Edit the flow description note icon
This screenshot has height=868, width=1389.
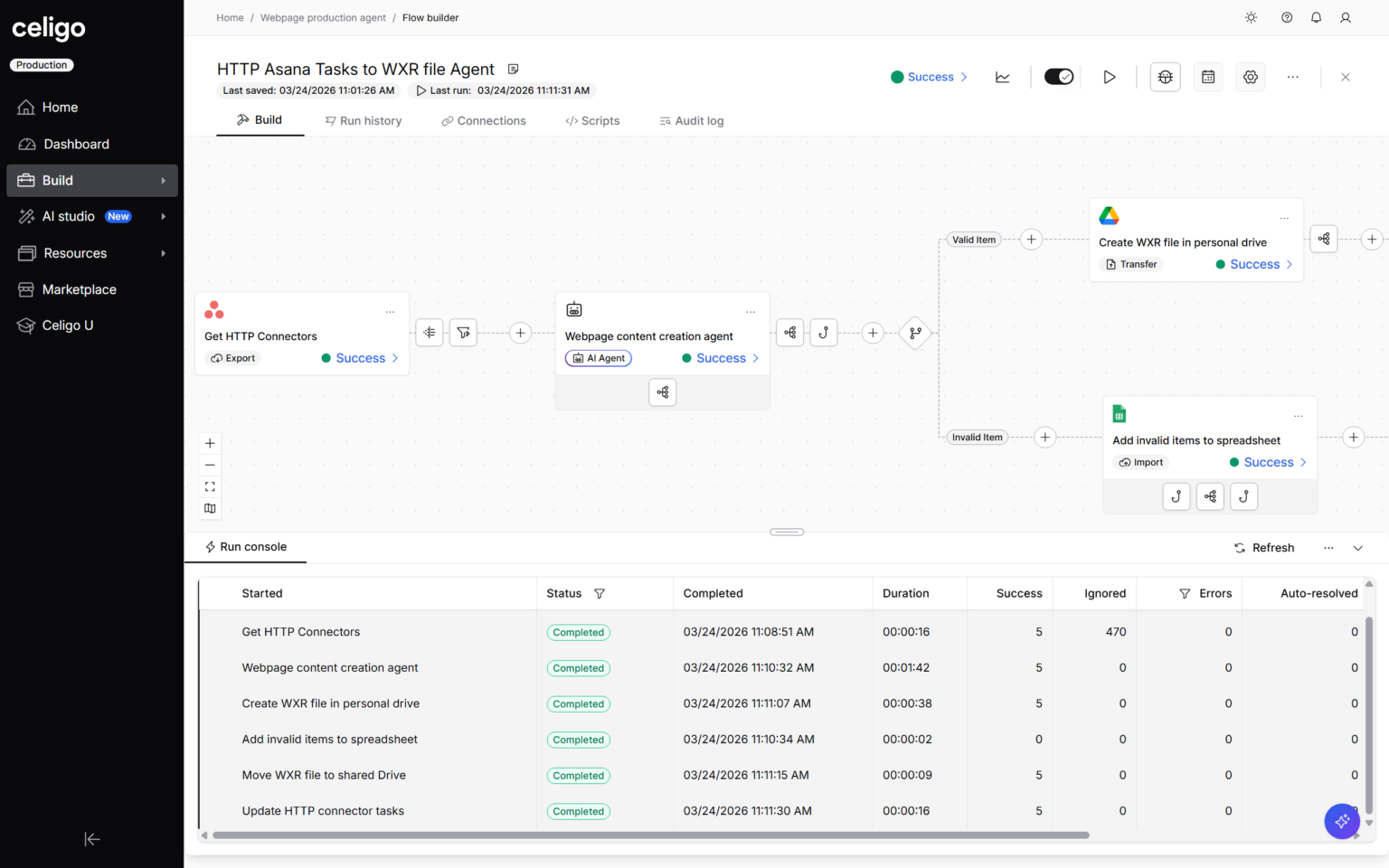[x=513, y=70]
